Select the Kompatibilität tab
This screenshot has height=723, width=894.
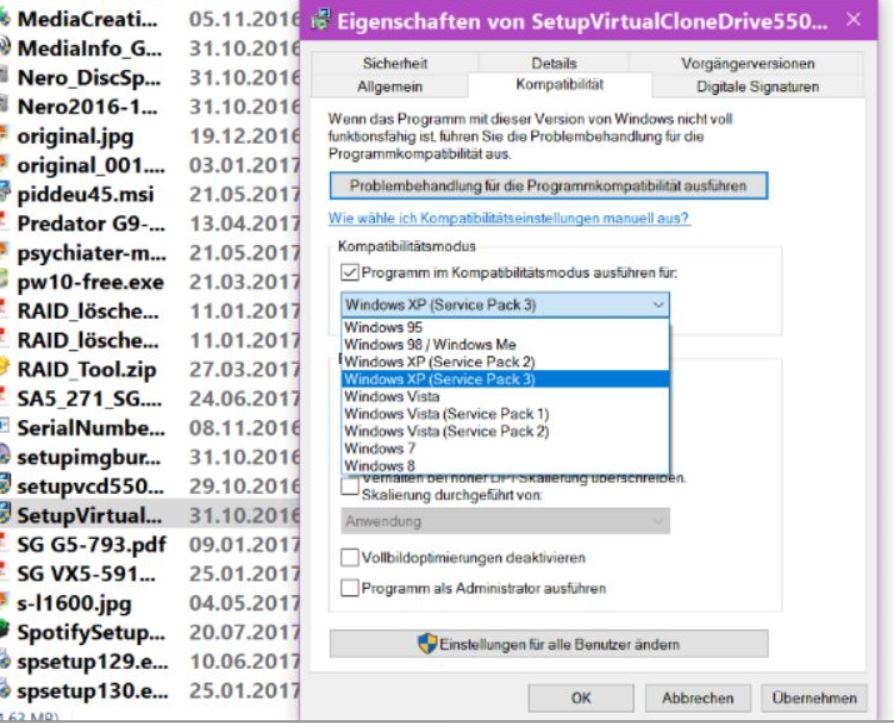[x=559, y=85]
